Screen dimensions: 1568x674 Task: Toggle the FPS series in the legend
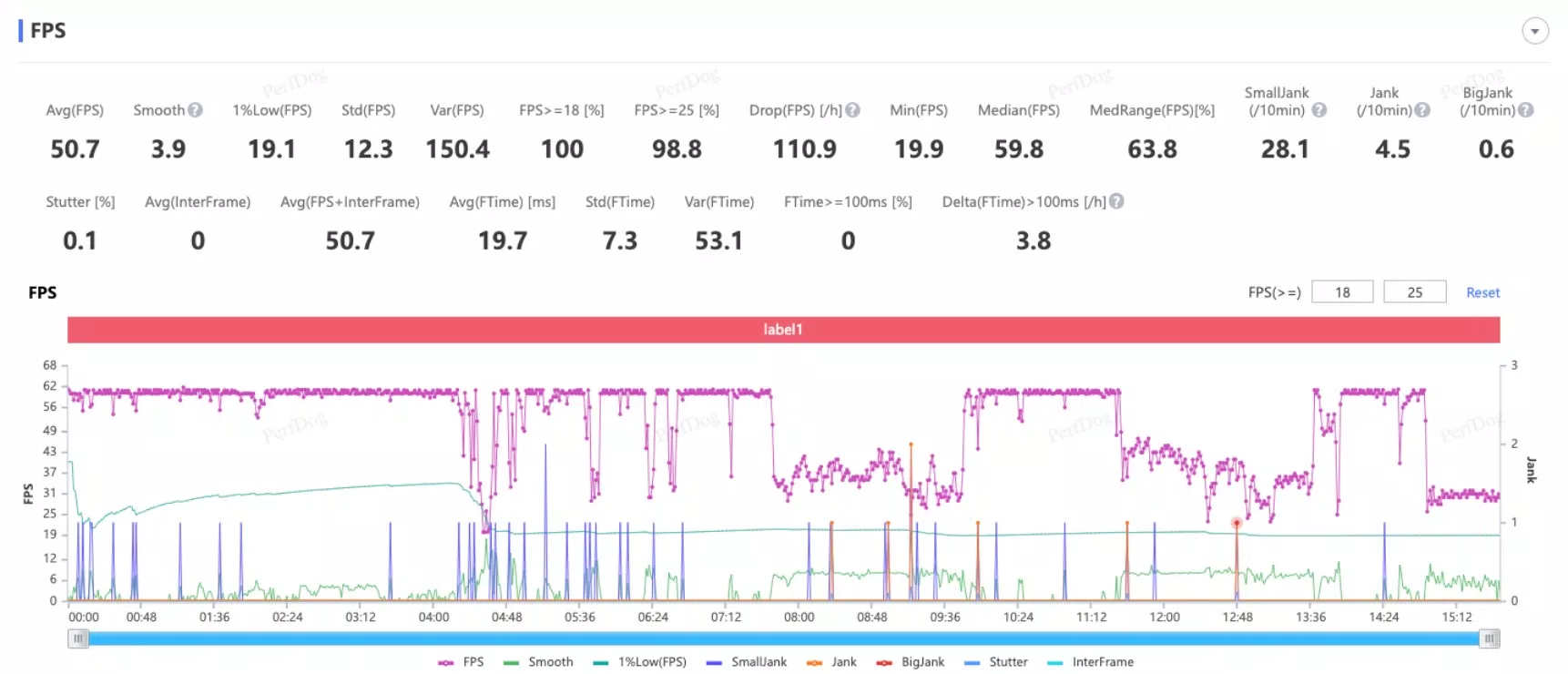coord(461,662)
